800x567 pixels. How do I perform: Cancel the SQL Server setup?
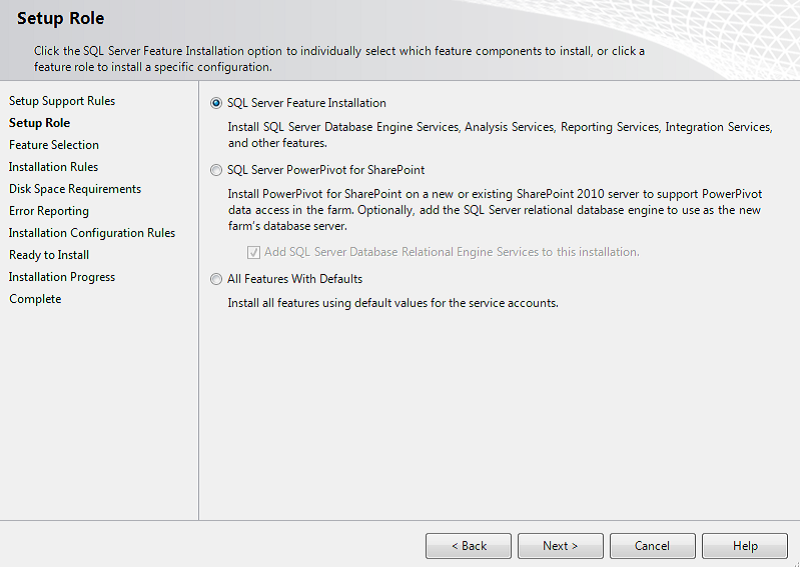click(653, 546)
